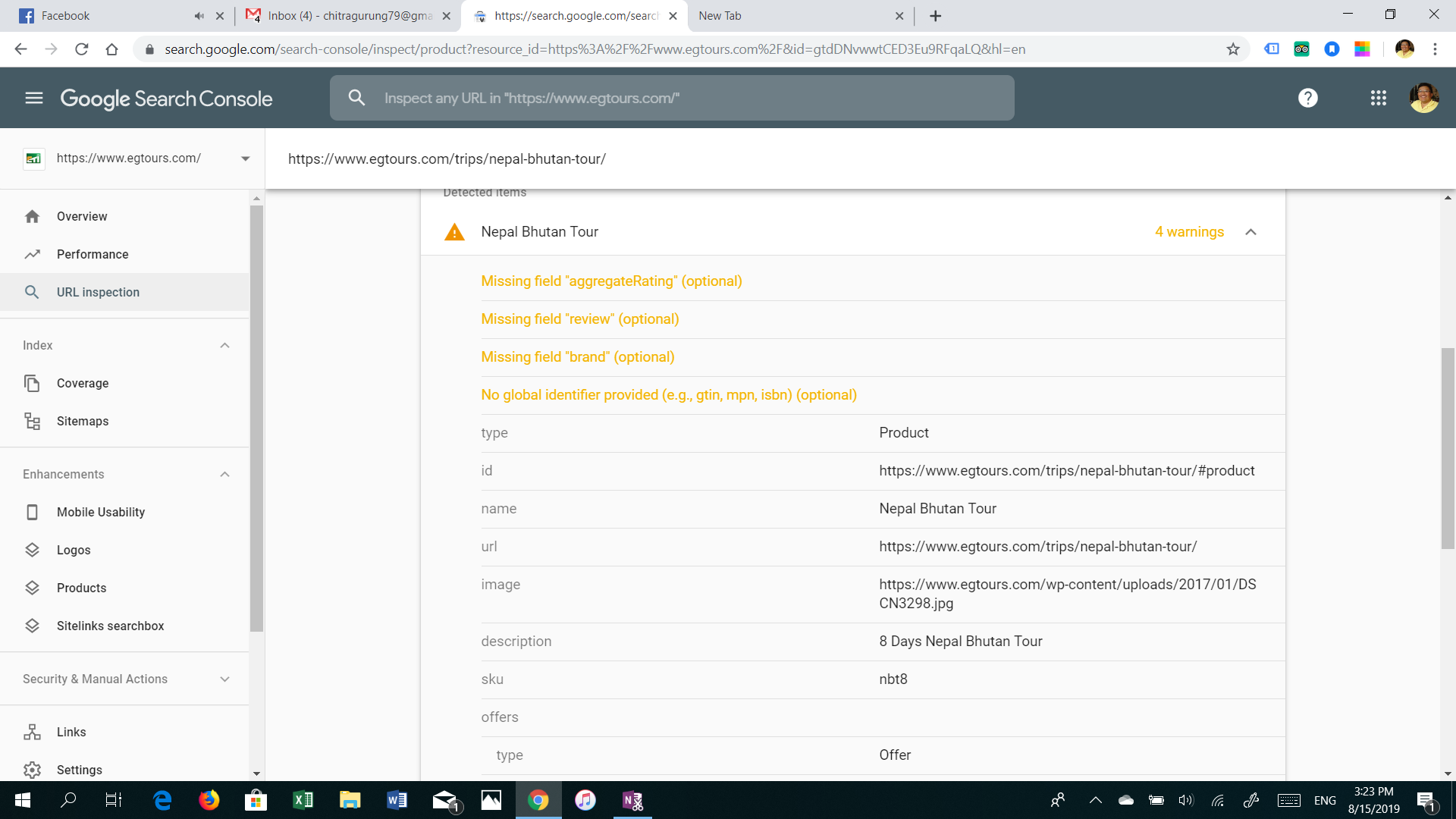Open the Chrome profile avatar in the toolbar
Screen dimensions: 1456x819
tap(1404, 49)
